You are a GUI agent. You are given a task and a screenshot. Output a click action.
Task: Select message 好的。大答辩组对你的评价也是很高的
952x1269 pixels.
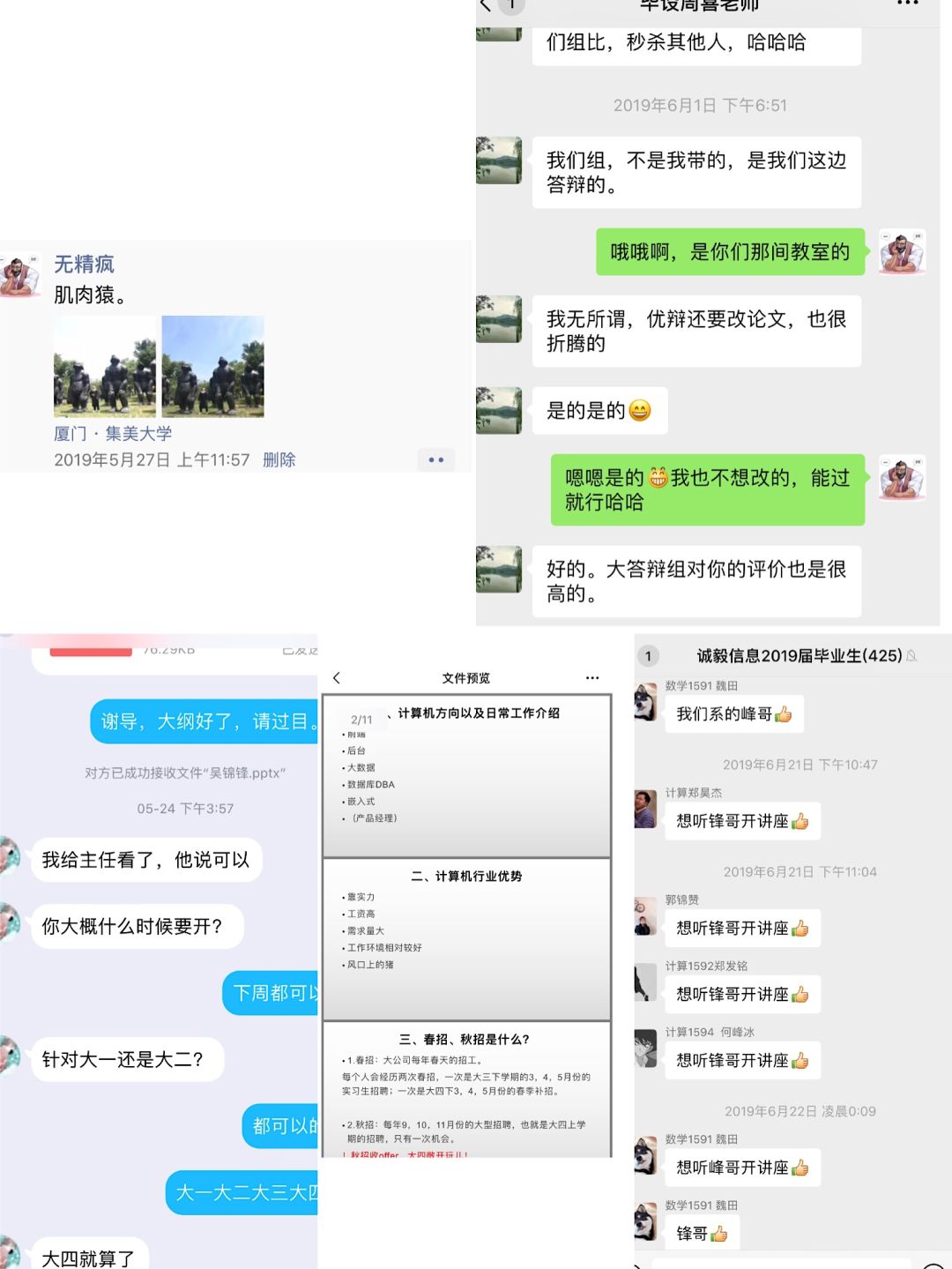click(x=696, y=581)
